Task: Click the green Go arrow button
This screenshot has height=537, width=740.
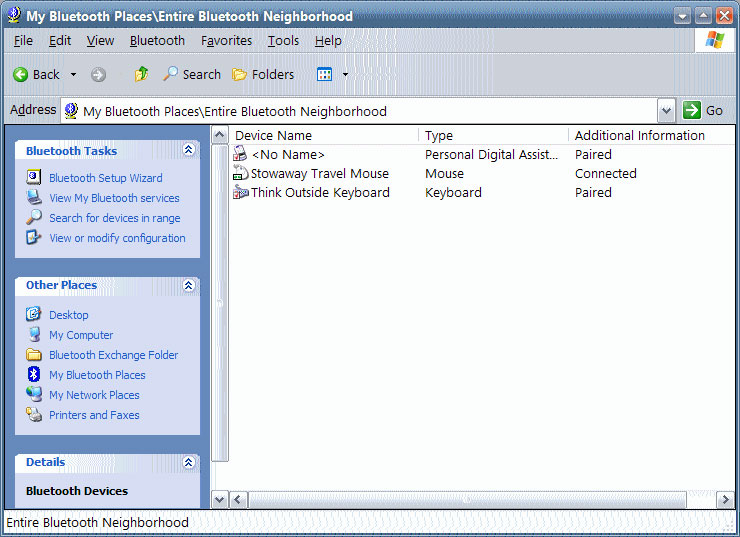Action: 692,110
